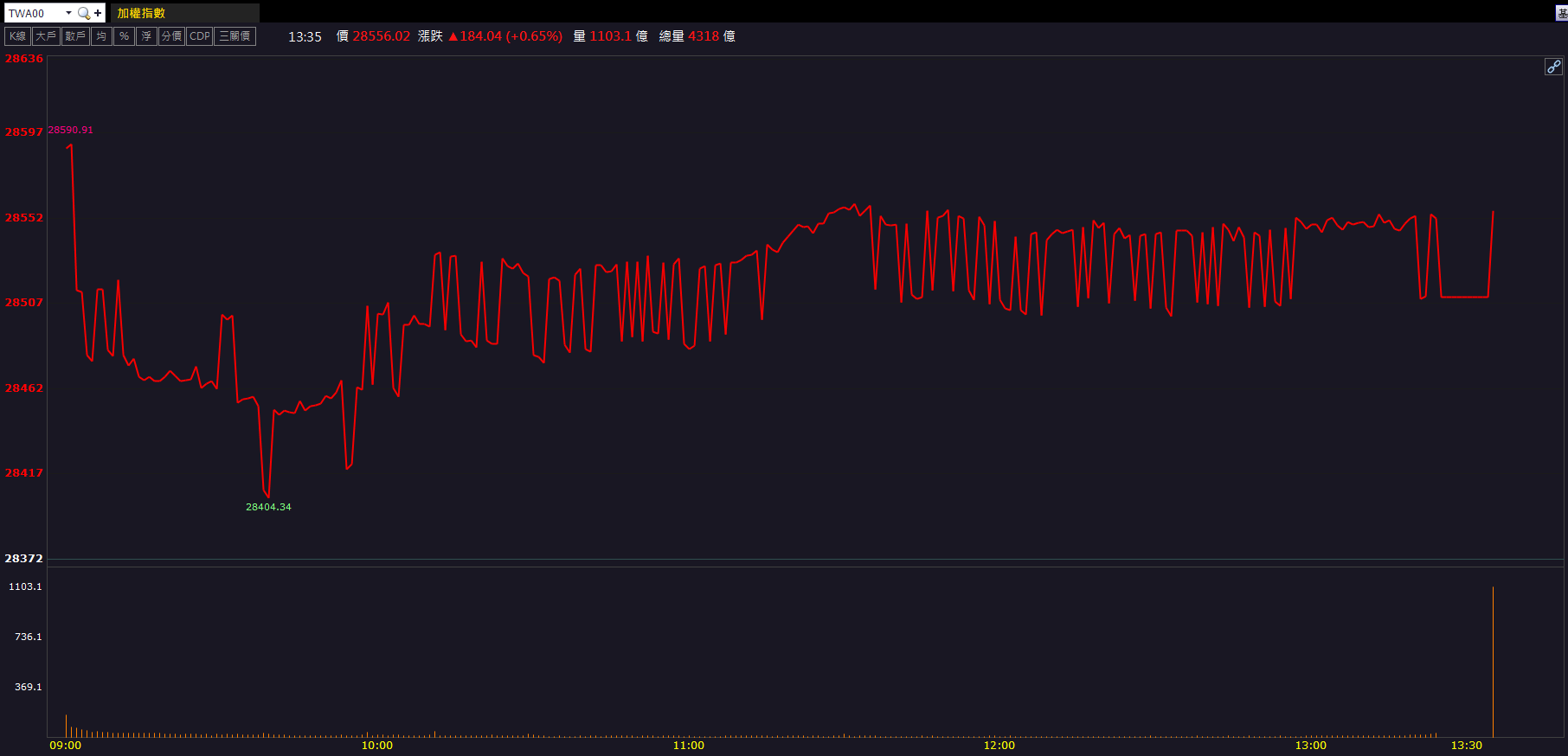Select the % percentage display button
This screenshot has width=1568, height=756.
click(x=124, y=36)
